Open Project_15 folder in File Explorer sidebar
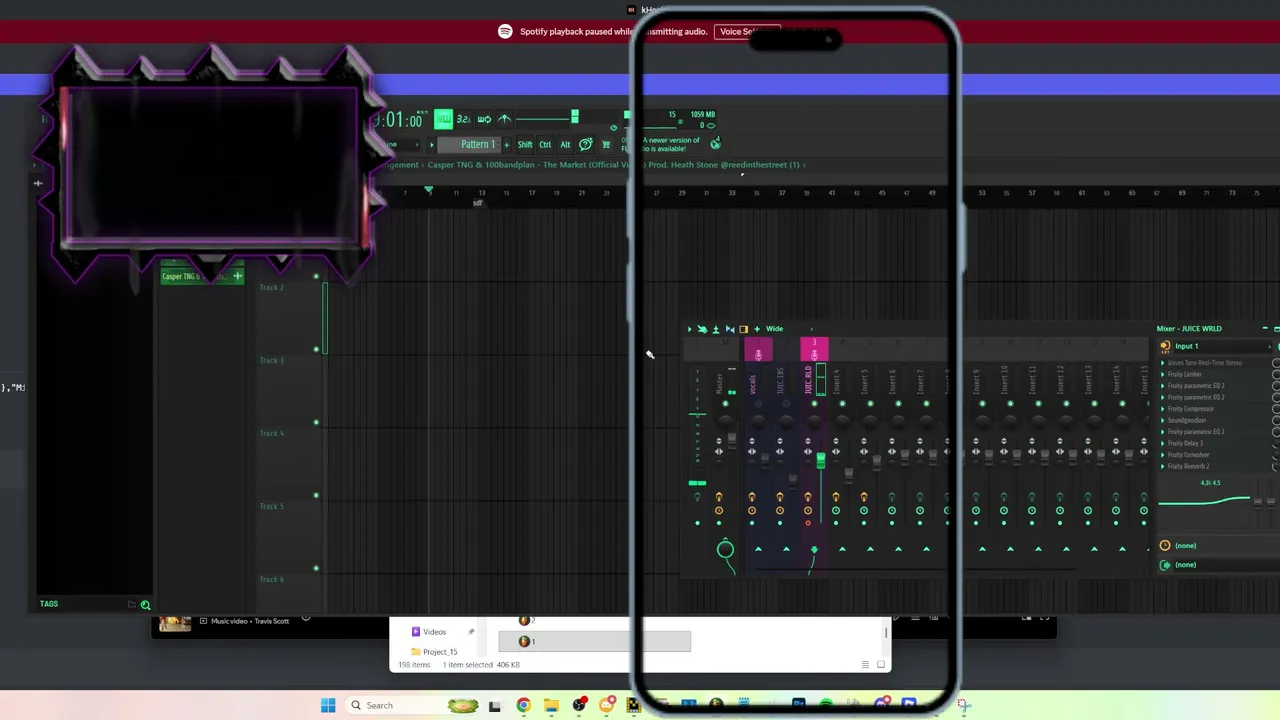 point(434,652)
